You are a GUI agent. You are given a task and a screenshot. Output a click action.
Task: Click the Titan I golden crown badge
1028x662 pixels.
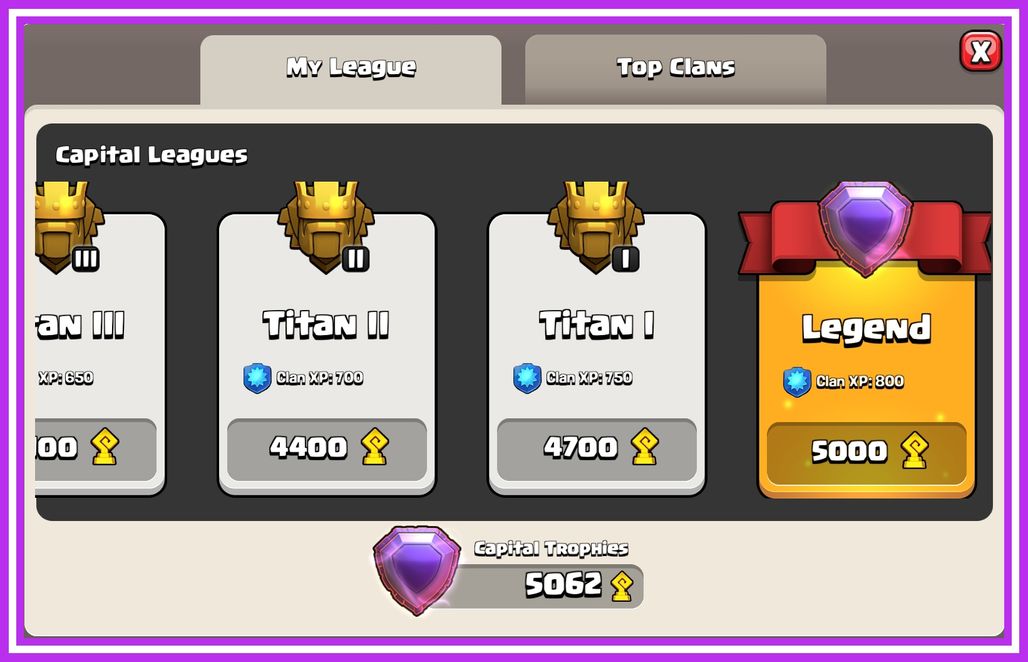pos(596,227)
